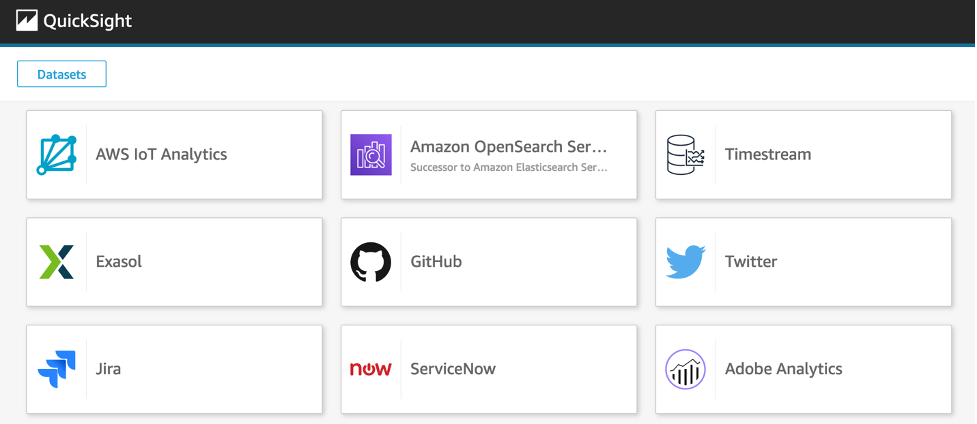Click the Timestream database icon
This screenshot has width=977, height=424.
[x=685, y=155]
